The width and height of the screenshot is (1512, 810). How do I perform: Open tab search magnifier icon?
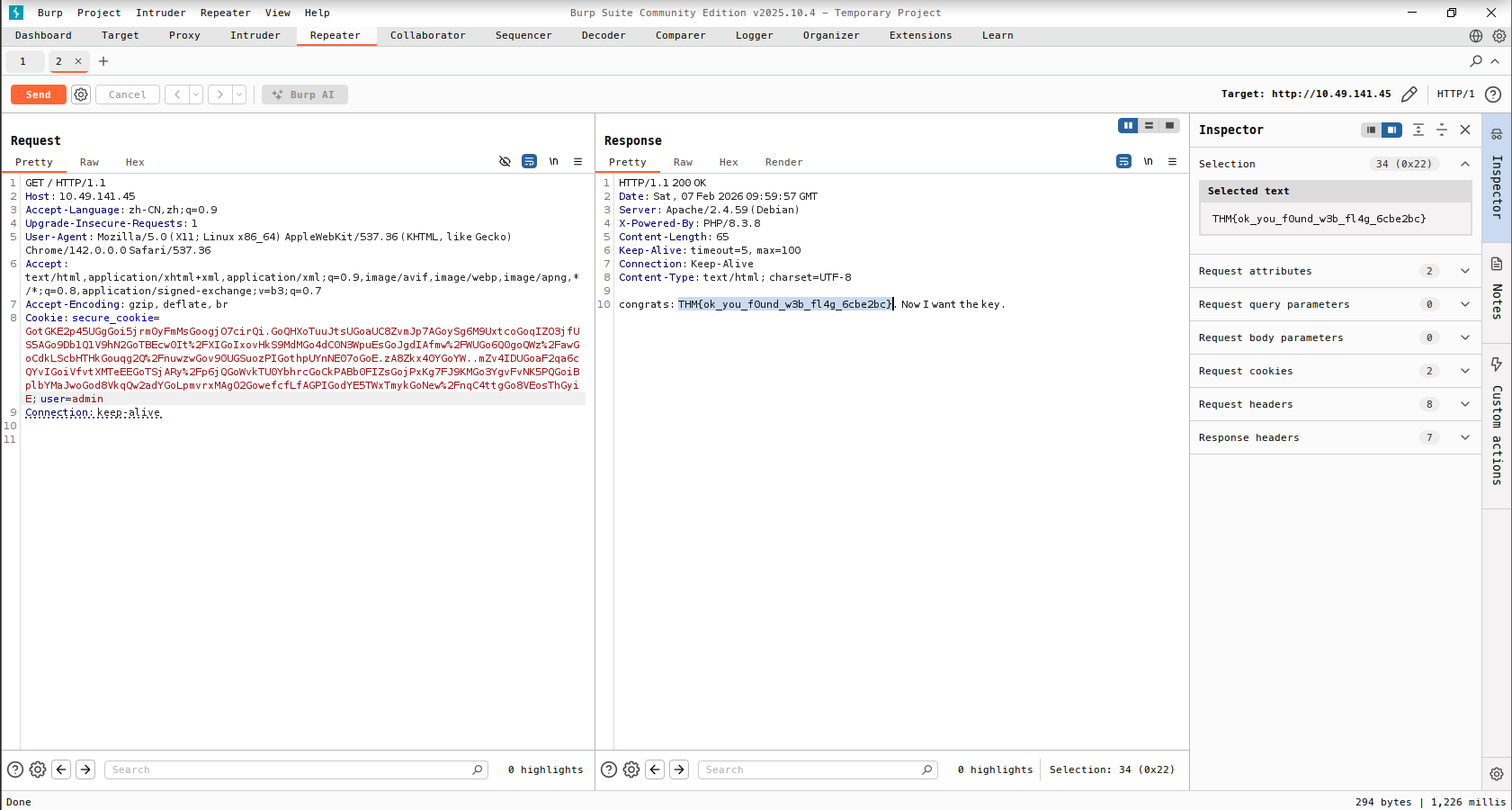tap(1476, 61)
